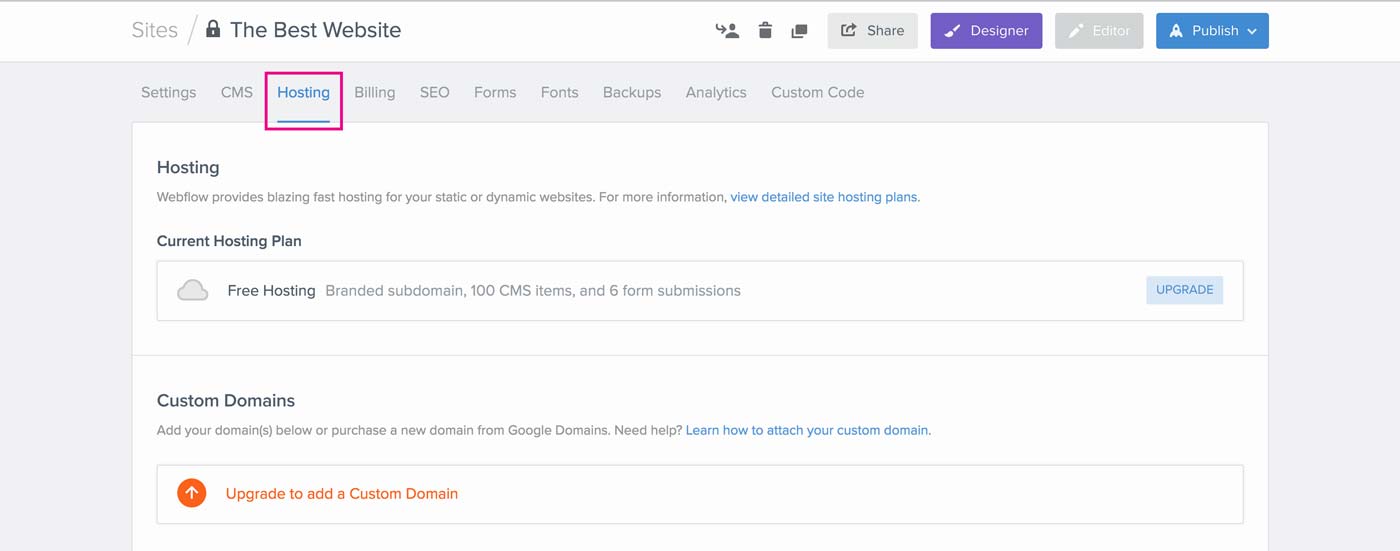
Task: Open the Custom Code tab
Action: (818, 92)
